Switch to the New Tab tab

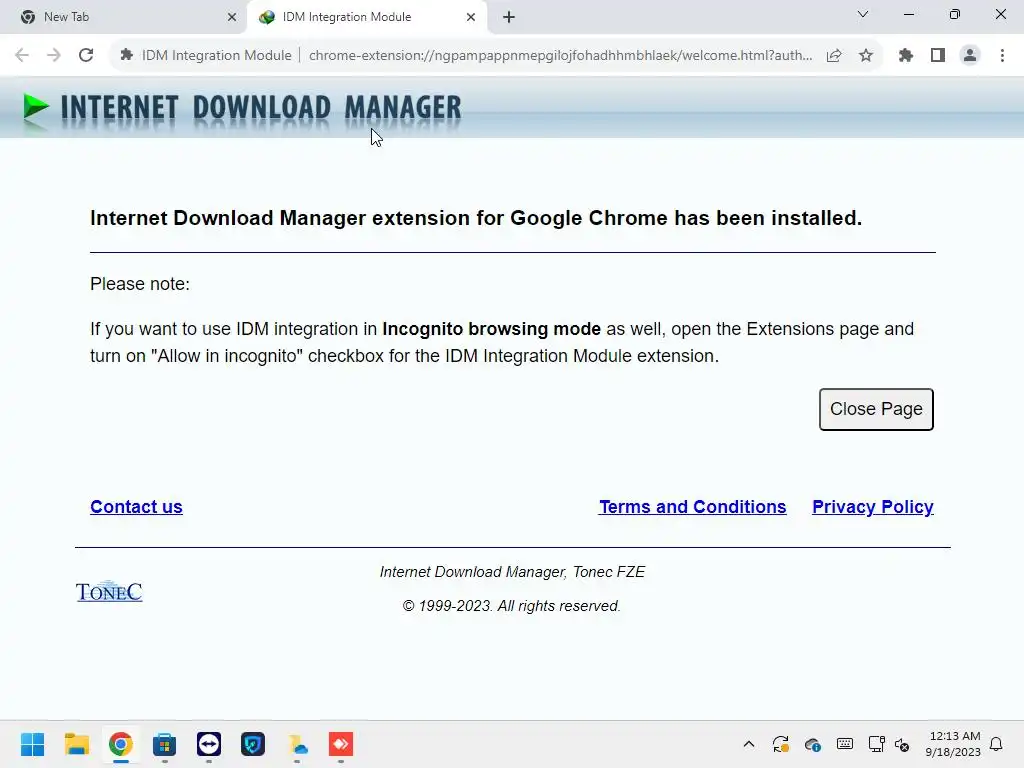[124, 17]
